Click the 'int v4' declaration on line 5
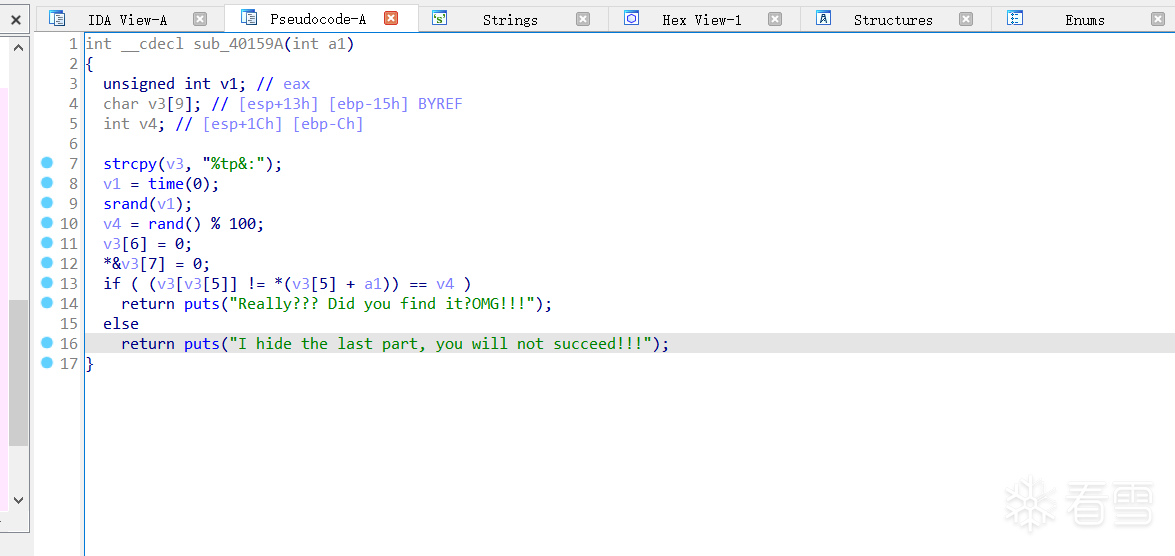The height and width of the screenshot is (556, 1175). pyautogui.click(x=135, y=124)
